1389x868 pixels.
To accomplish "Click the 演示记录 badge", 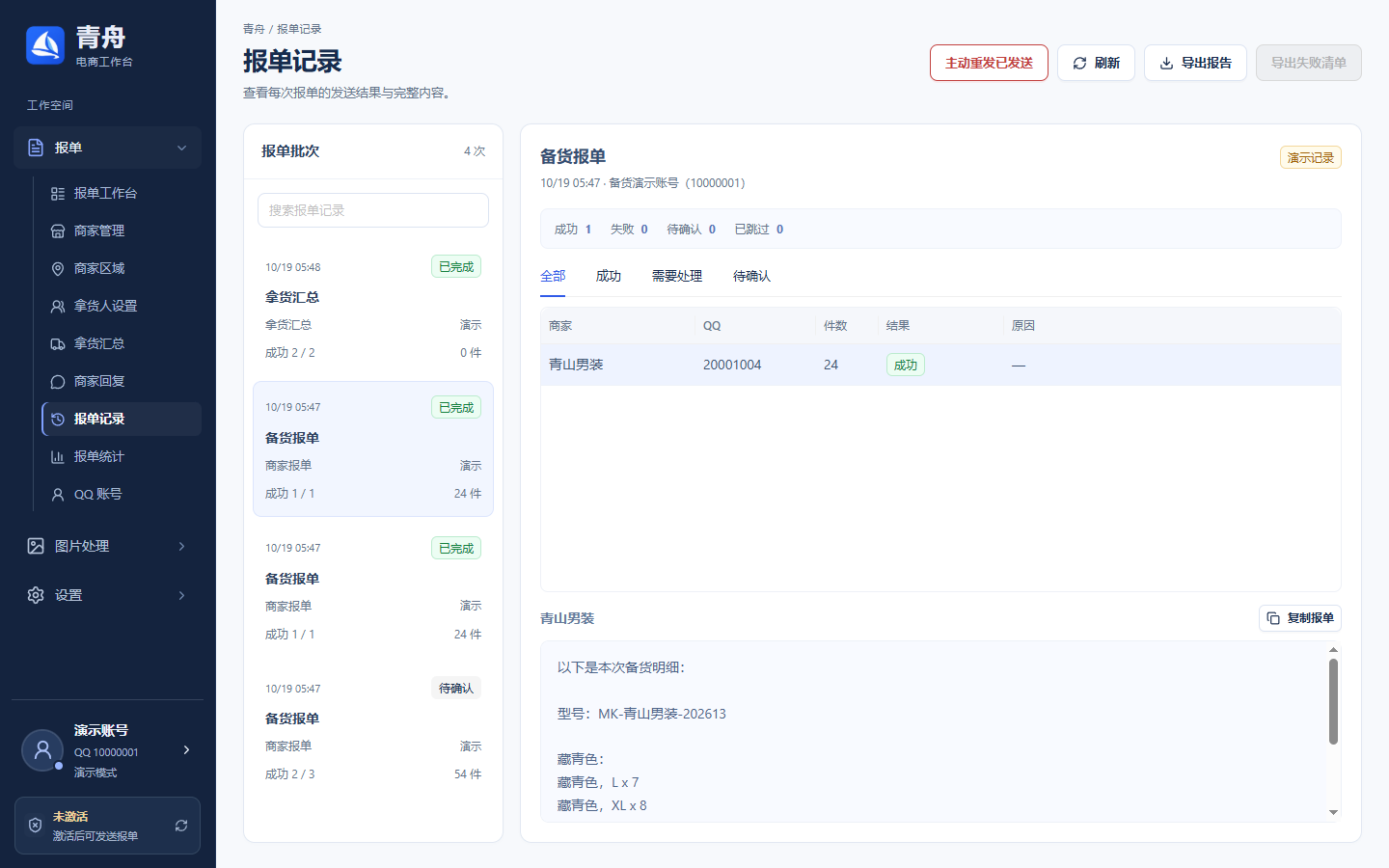I will [1310, 157].
